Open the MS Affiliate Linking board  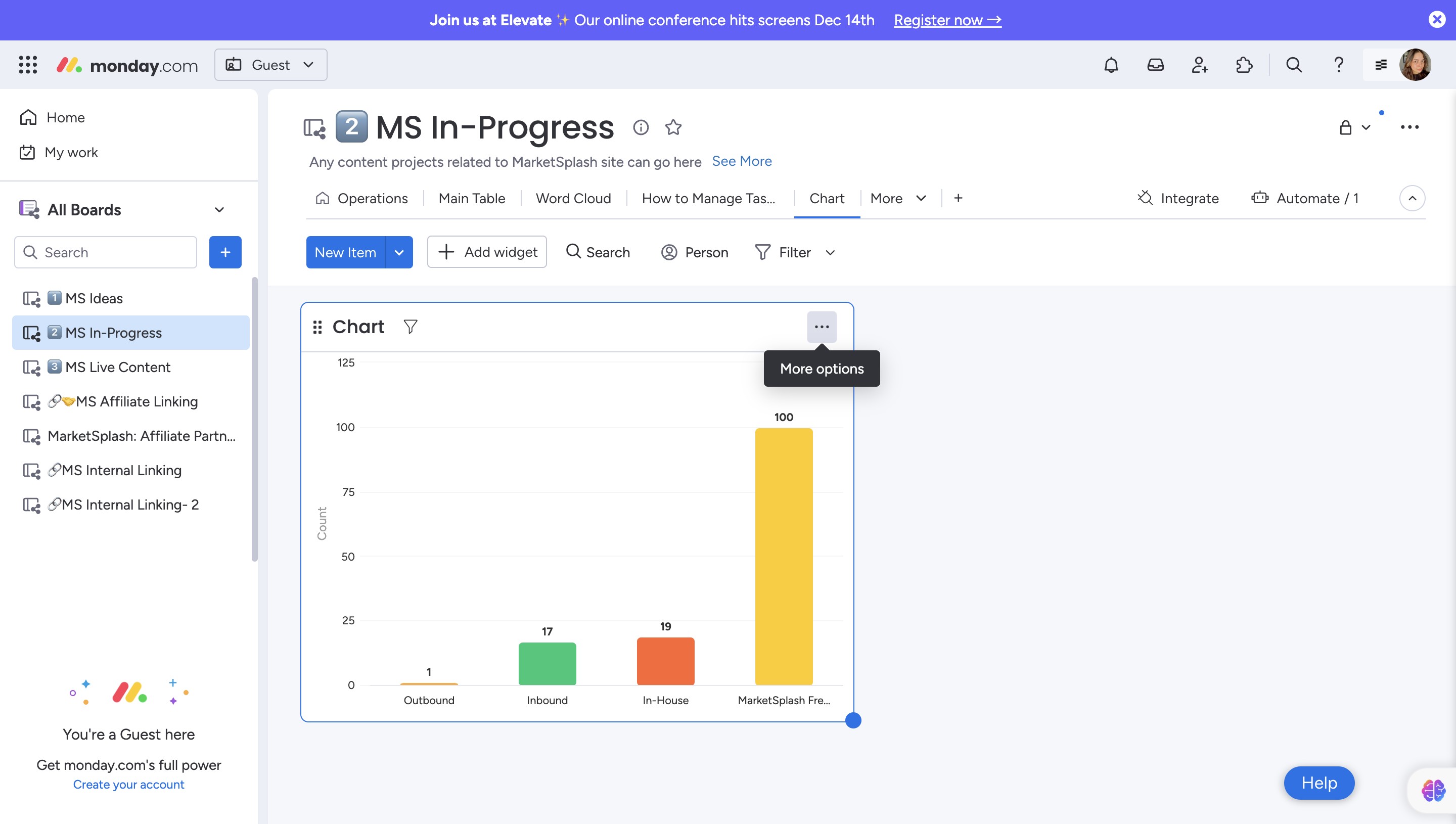130,402
